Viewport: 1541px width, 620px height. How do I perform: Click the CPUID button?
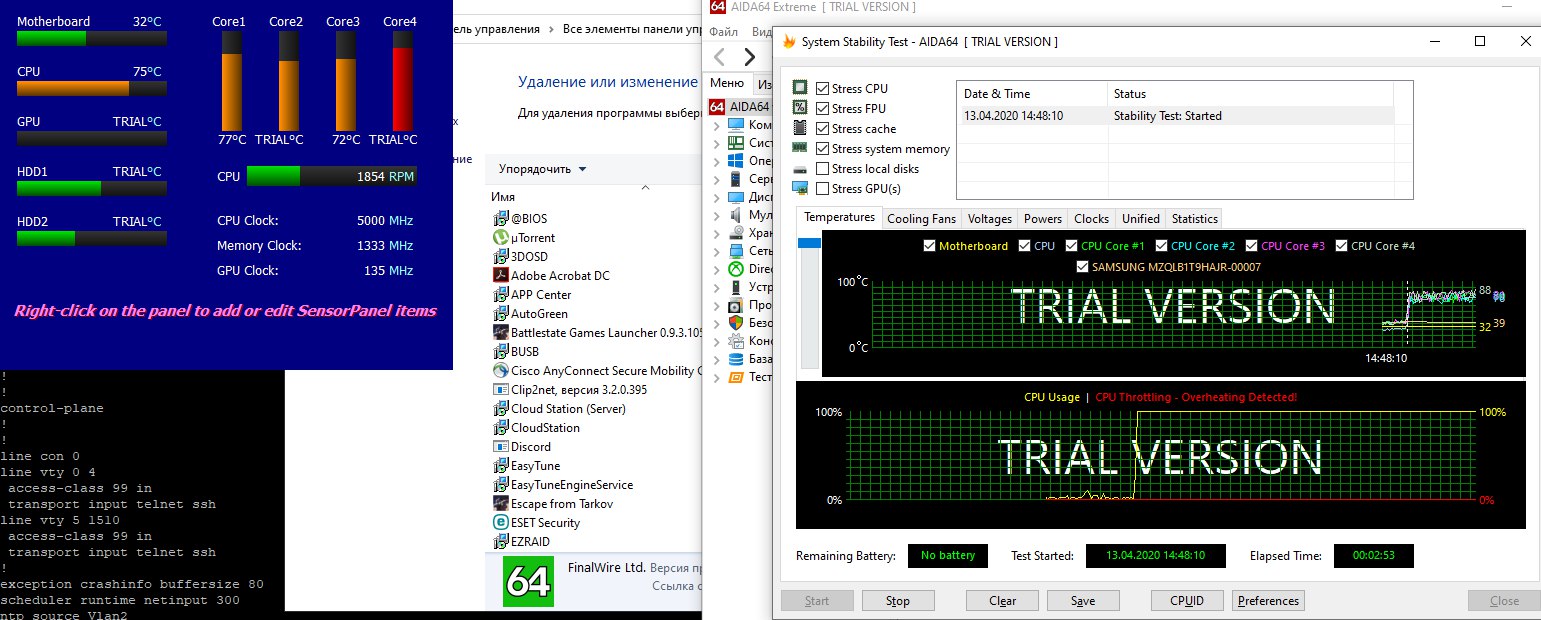pos(1186,601)
